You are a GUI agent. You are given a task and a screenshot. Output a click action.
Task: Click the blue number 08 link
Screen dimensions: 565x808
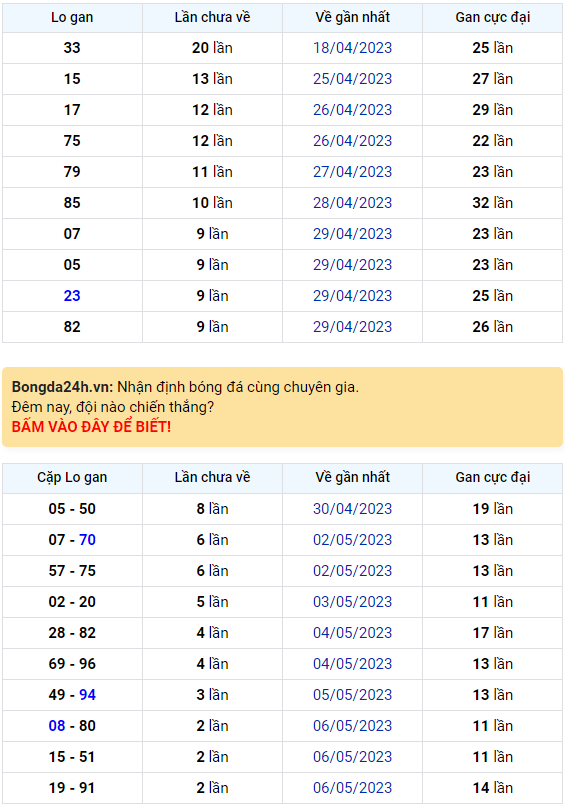coord(57,726)
